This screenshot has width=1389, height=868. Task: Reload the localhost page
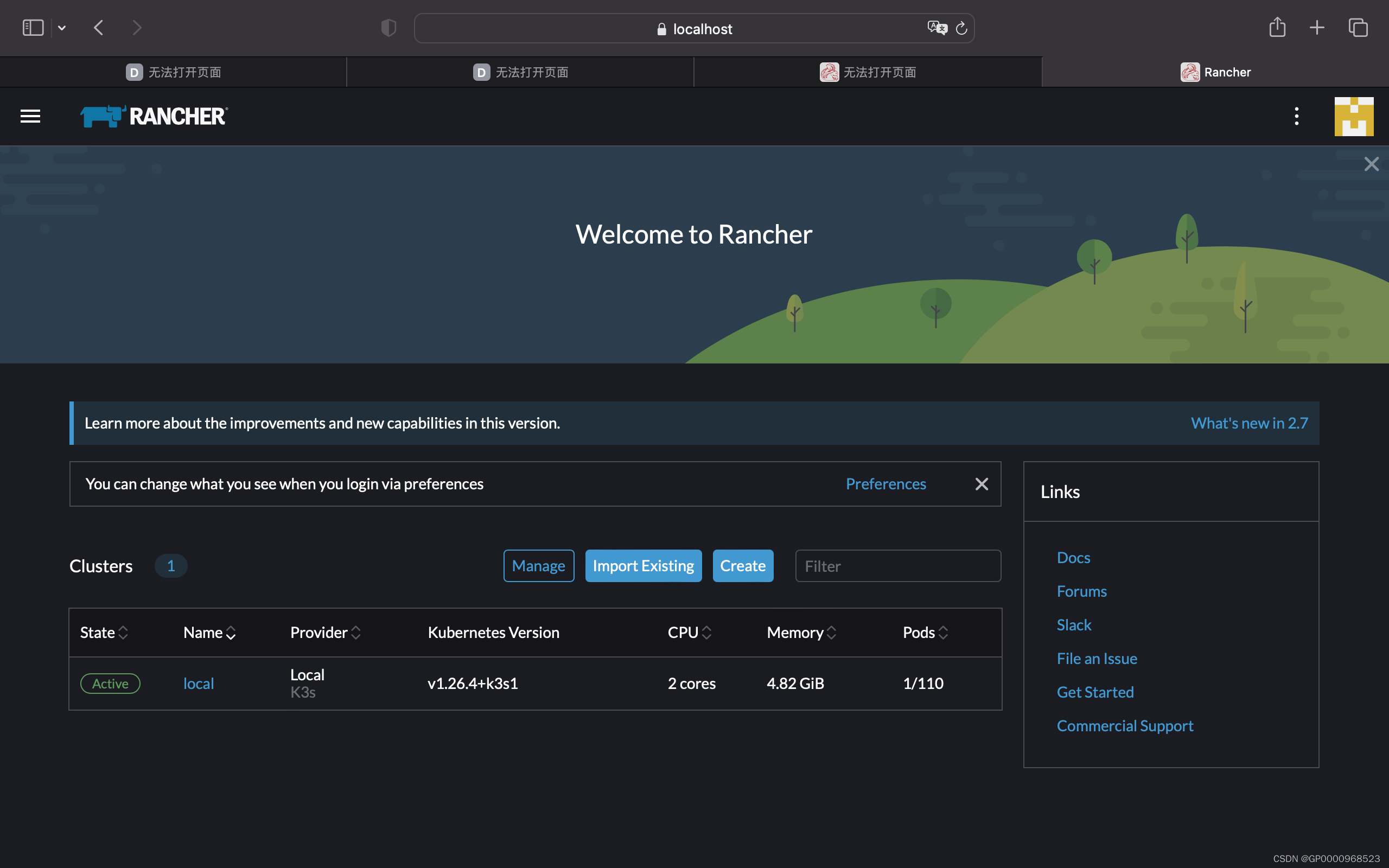[x=961, y=28]
